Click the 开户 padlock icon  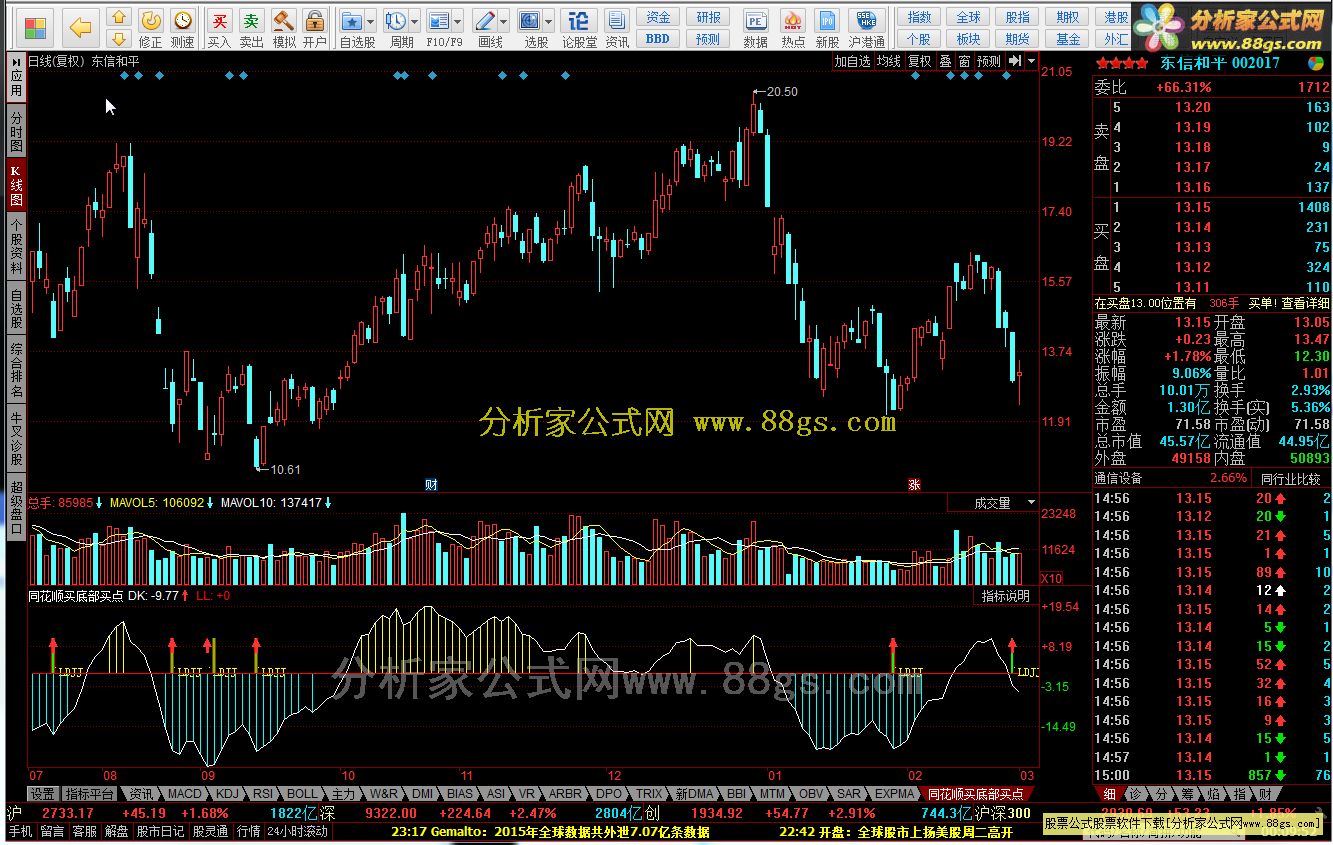[315, 28]
